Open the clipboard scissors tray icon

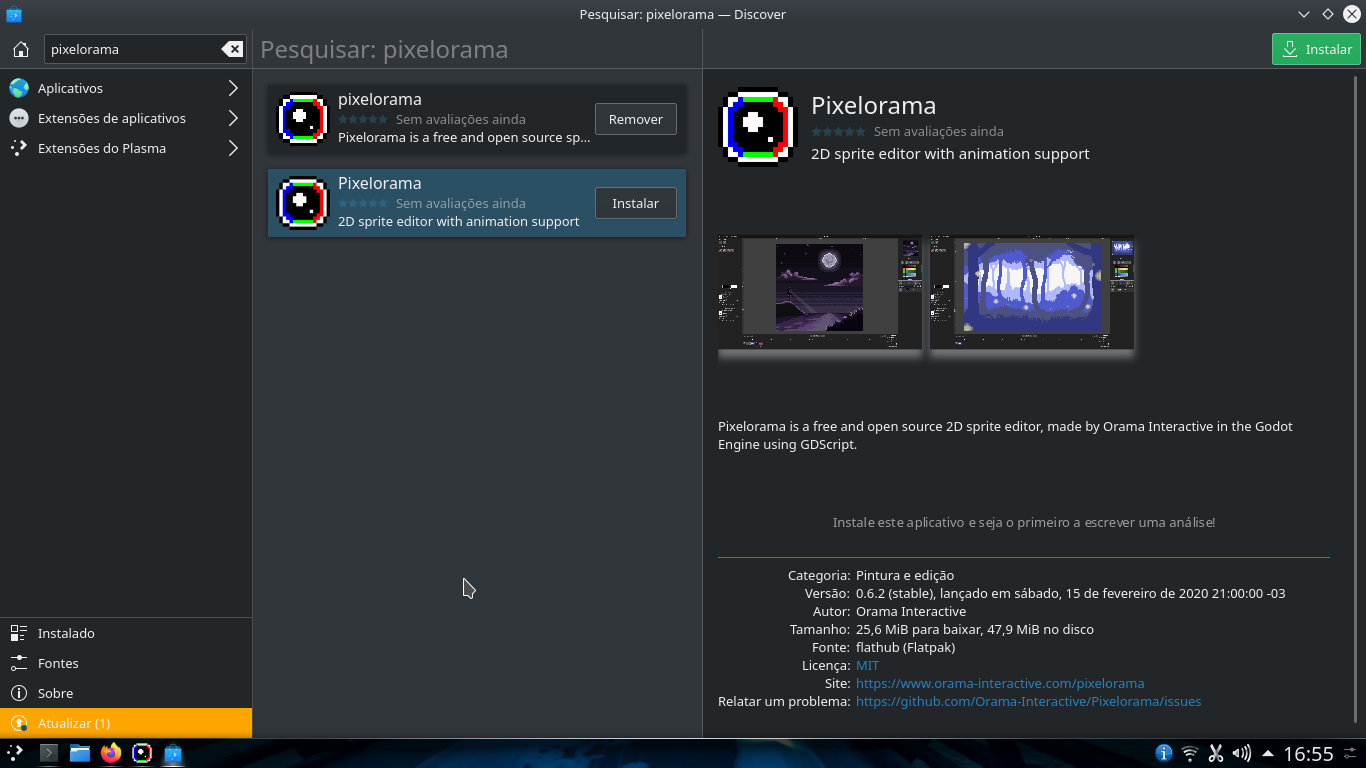(1216, 753)
